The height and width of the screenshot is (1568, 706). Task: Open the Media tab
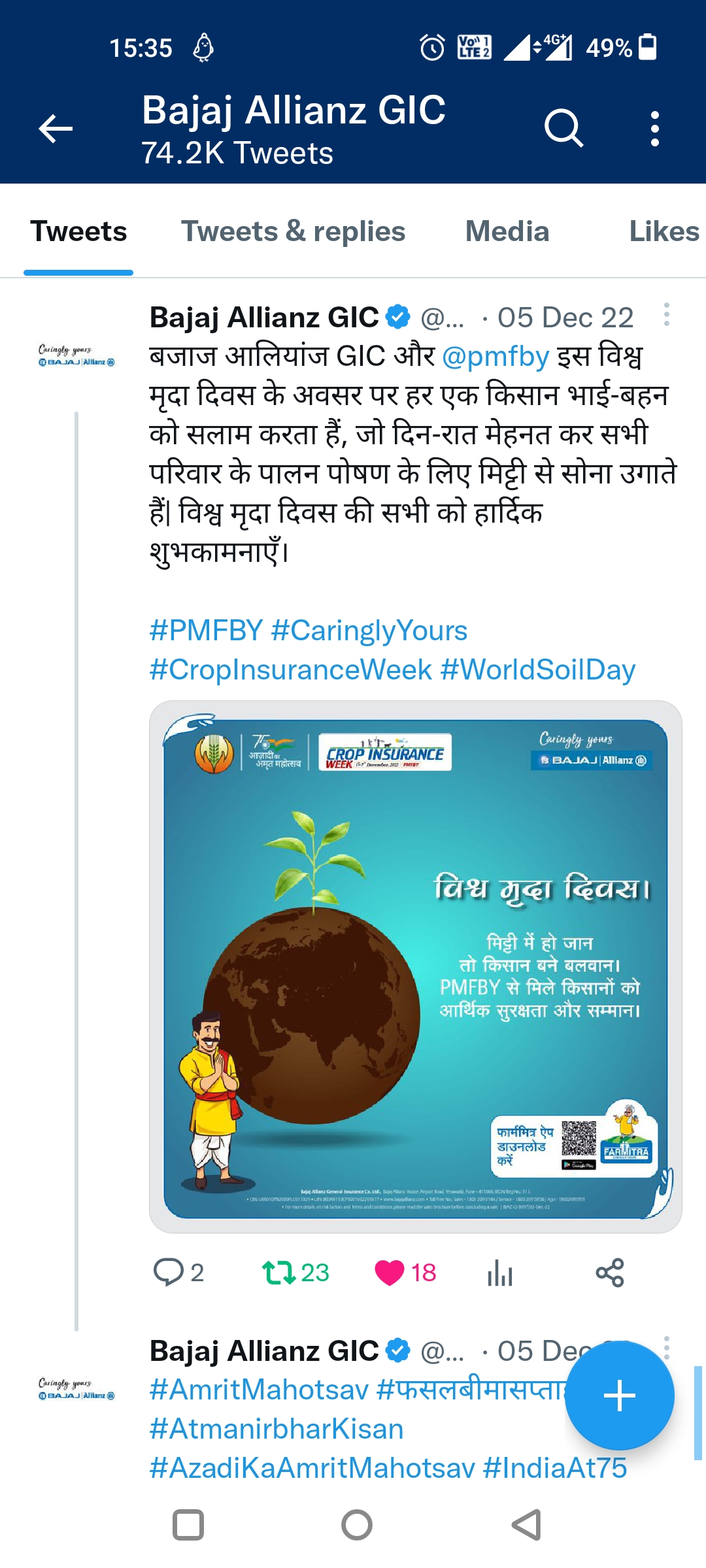[x=507, y=232]
